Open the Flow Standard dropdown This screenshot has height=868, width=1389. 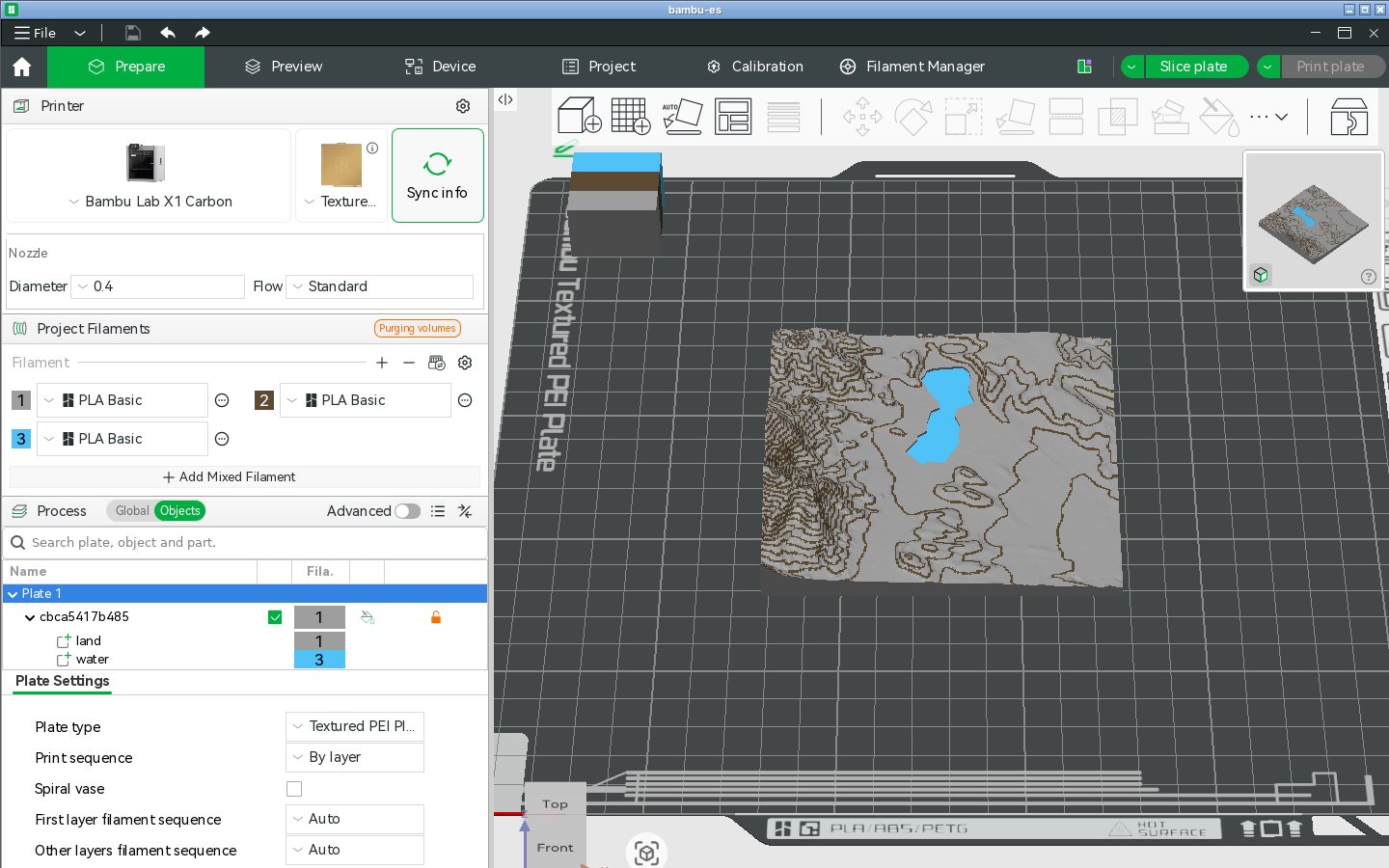pyautogui.click(x=380, y=286)
